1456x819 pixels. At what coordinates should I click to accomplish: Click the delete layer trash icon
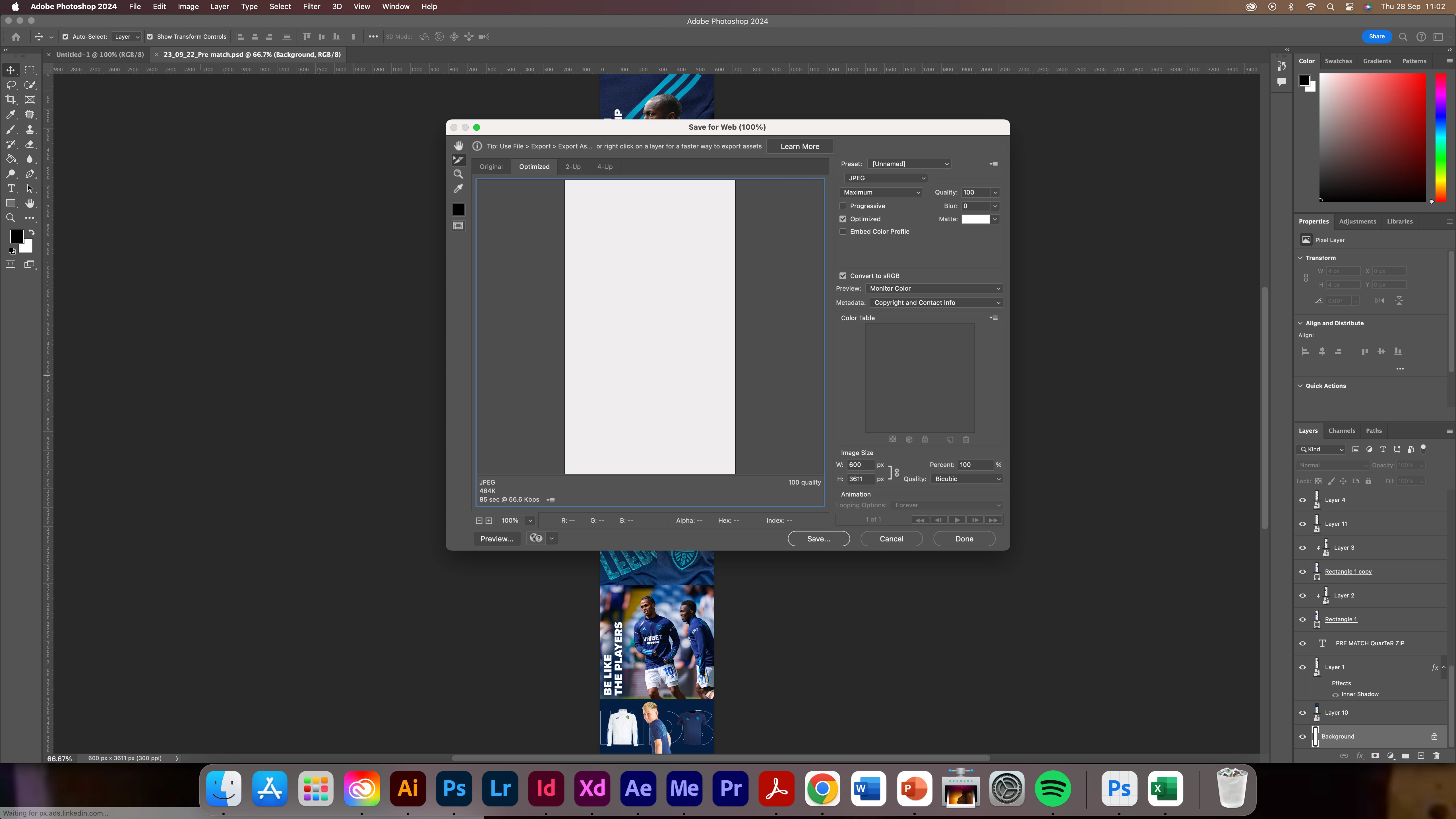point(1436,756)
